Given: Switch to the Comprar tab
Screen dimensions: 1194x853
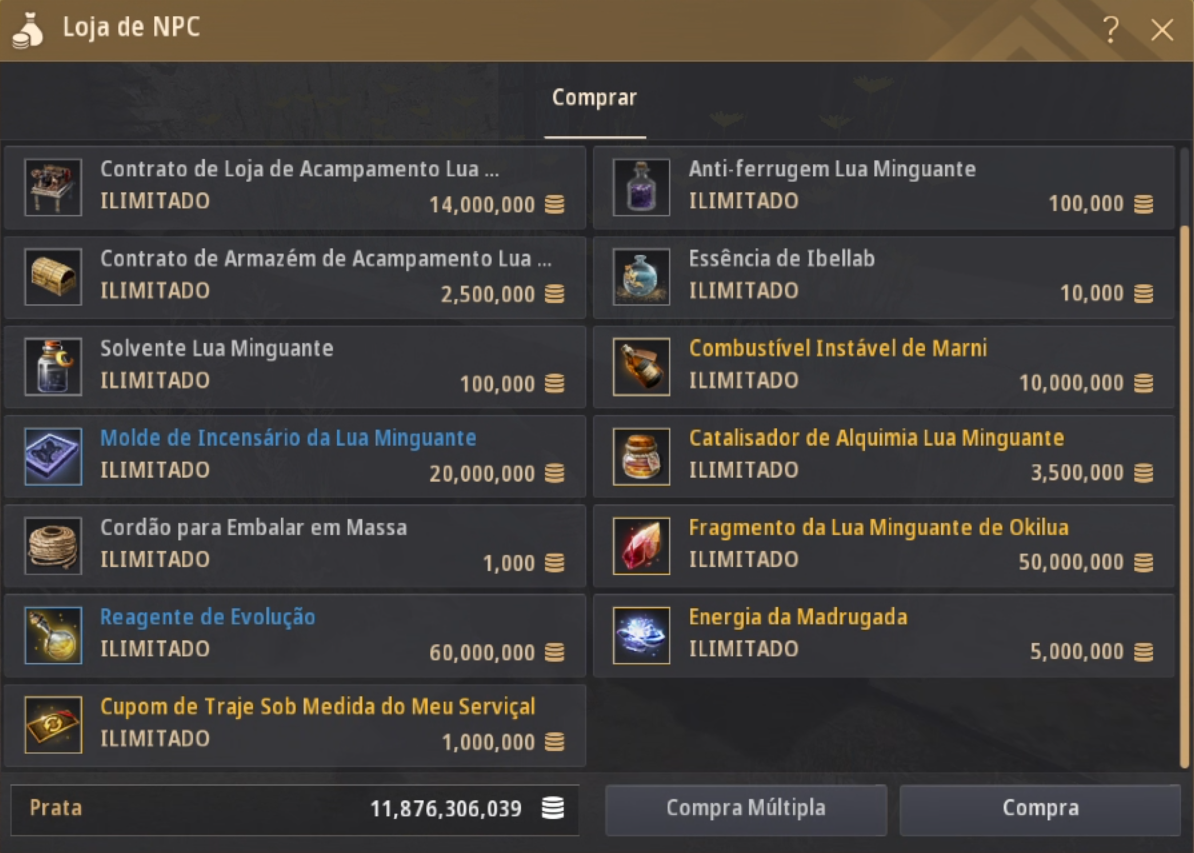Looking at the screenshot, I should 594,98.
